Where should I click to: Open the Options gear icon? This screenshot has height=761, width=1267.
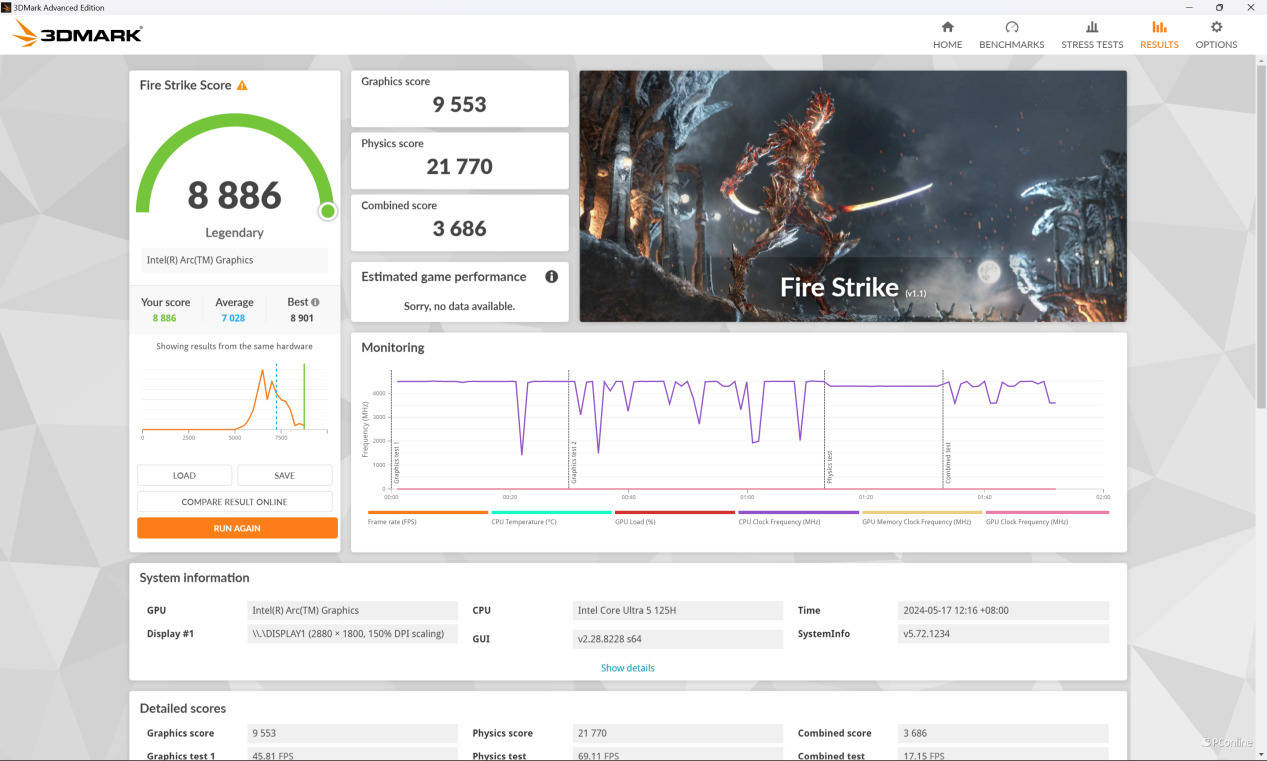point(1216,27)
